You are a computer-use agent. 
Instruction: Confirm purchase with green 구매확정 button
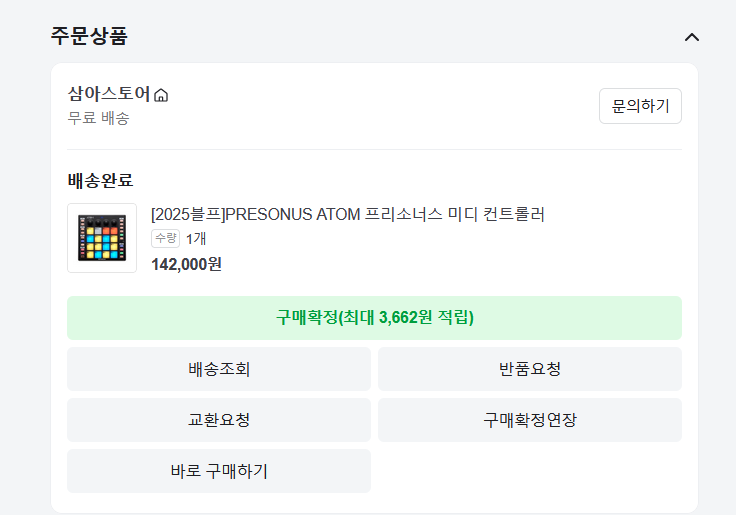[x=374, y=318]
